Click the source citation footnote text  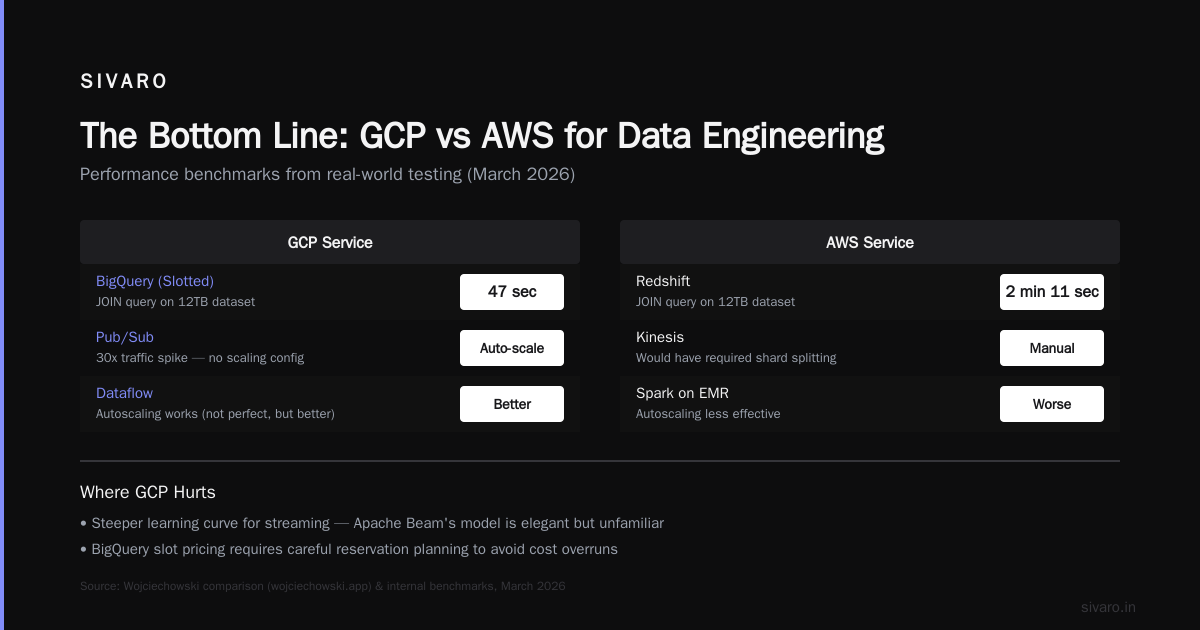323,586
